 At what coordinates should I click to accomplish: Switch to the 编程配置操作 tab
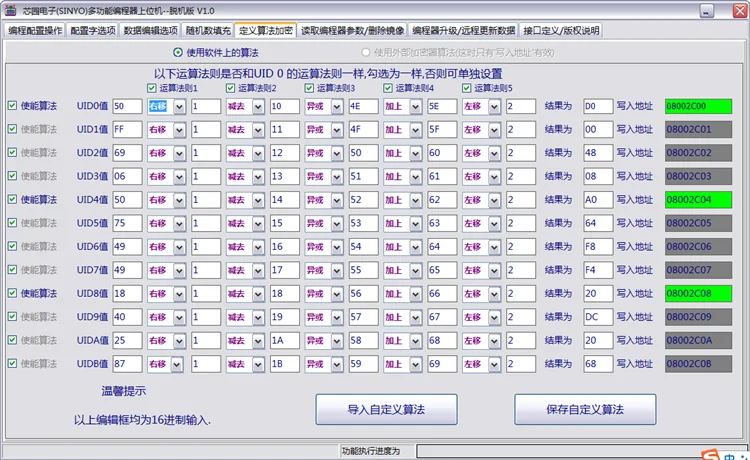[x=35, y=31]
